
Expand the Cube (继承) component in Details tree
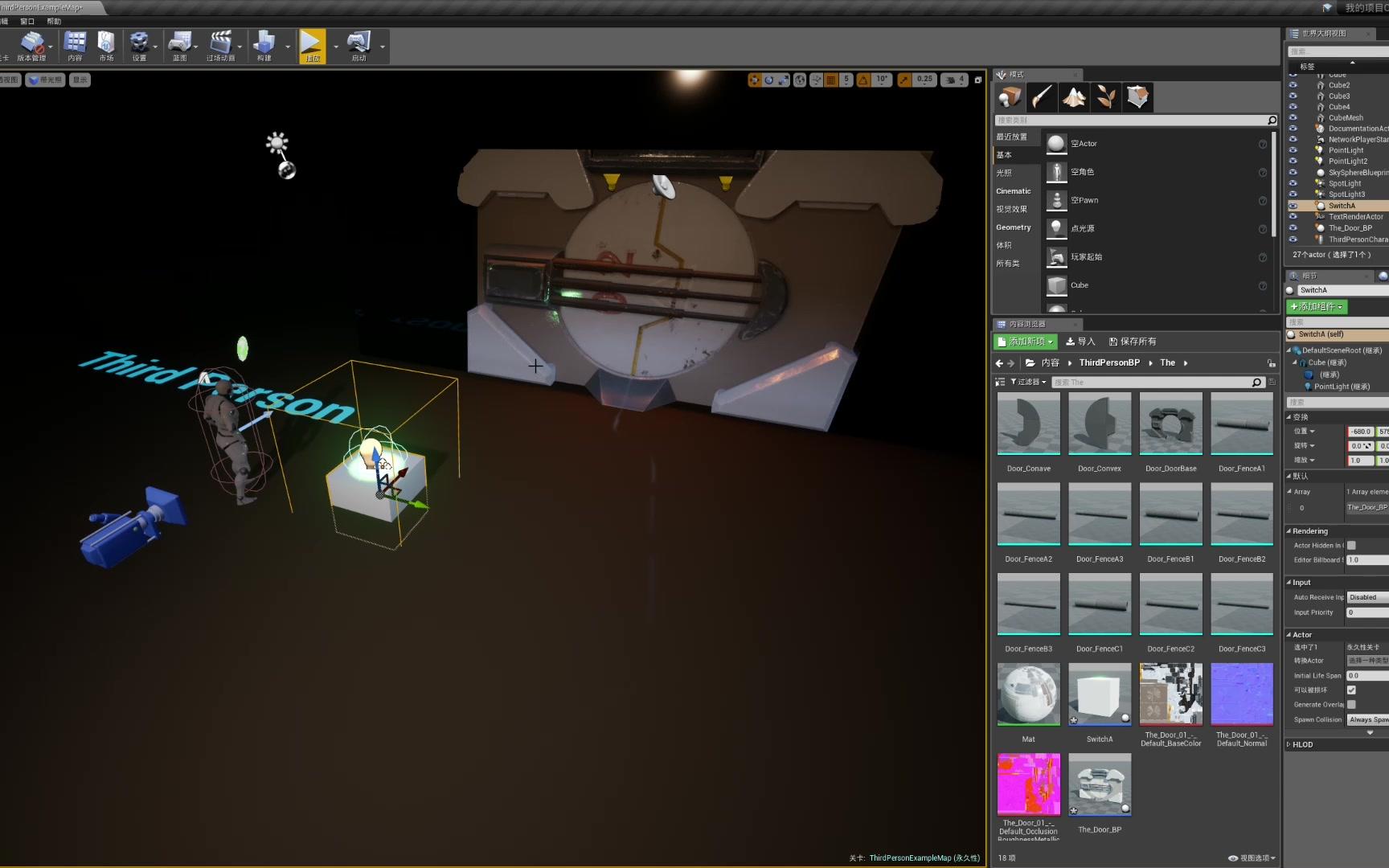pyautogui.click(x=1295, y=362)
